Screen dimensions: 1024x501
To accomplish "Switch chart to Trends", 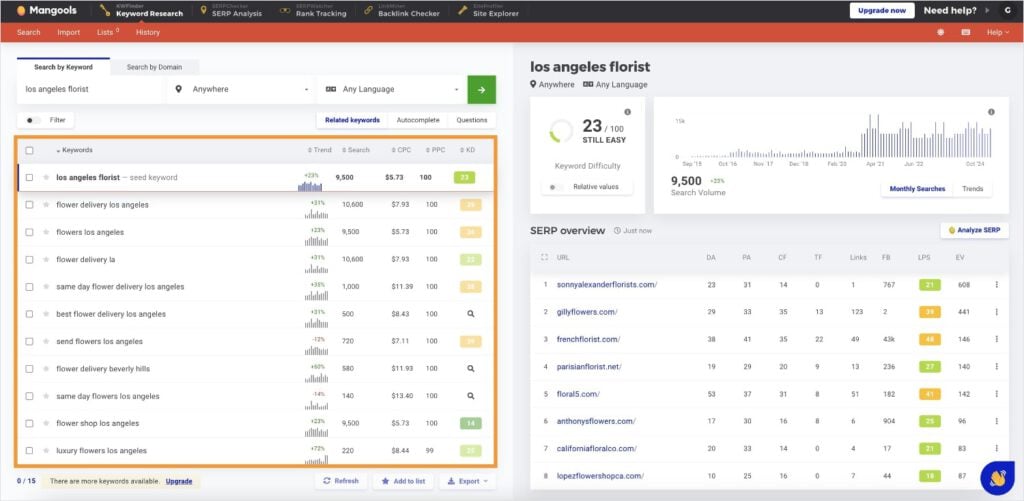I will point(972,189).
